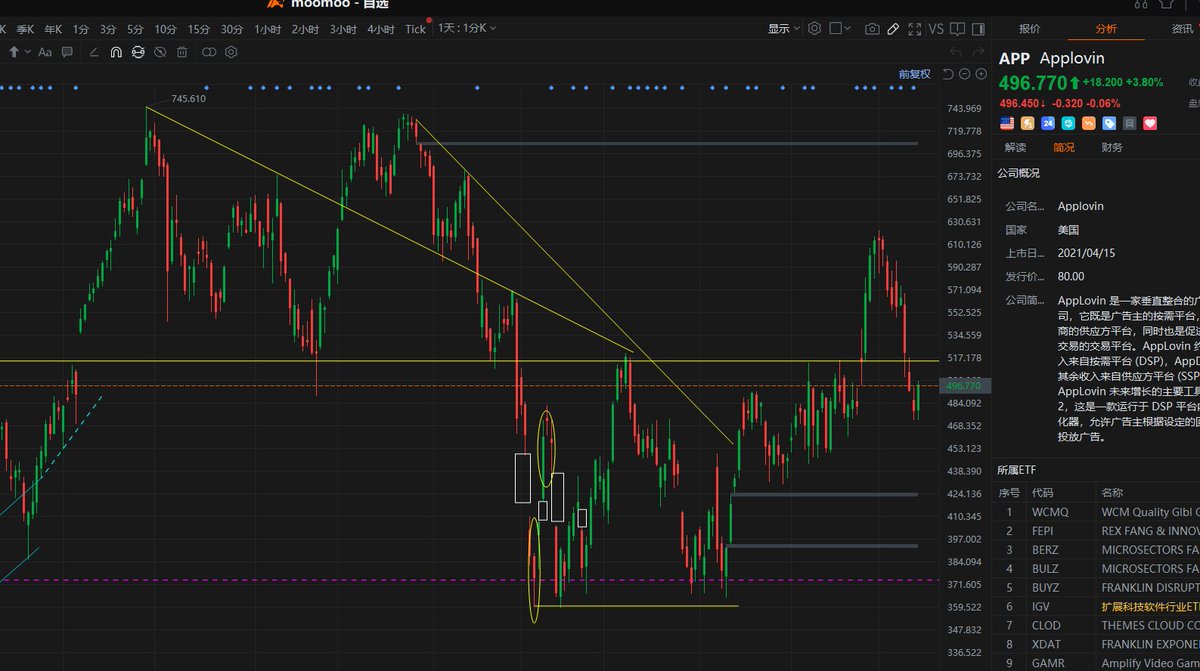Select BERZ ETF row

tap(1098, 550)
